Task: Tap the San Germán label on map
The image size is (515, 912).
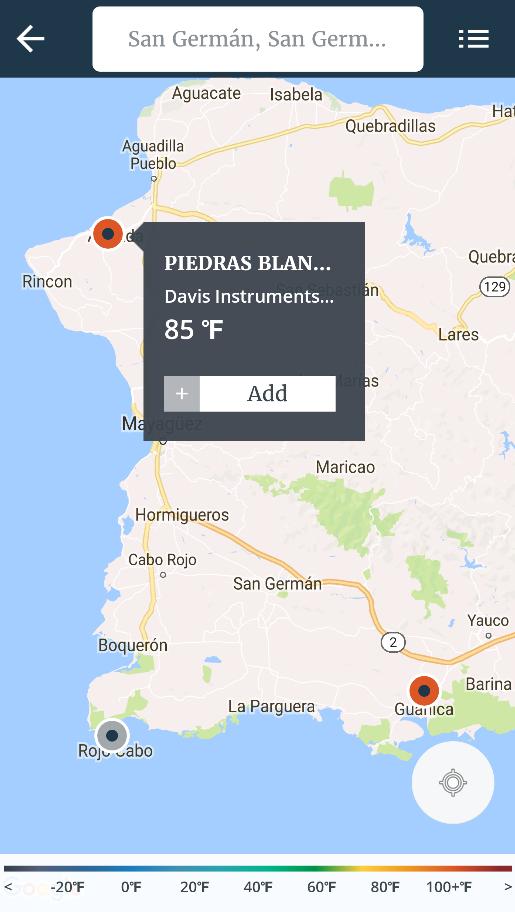Action: click(278, 583)
